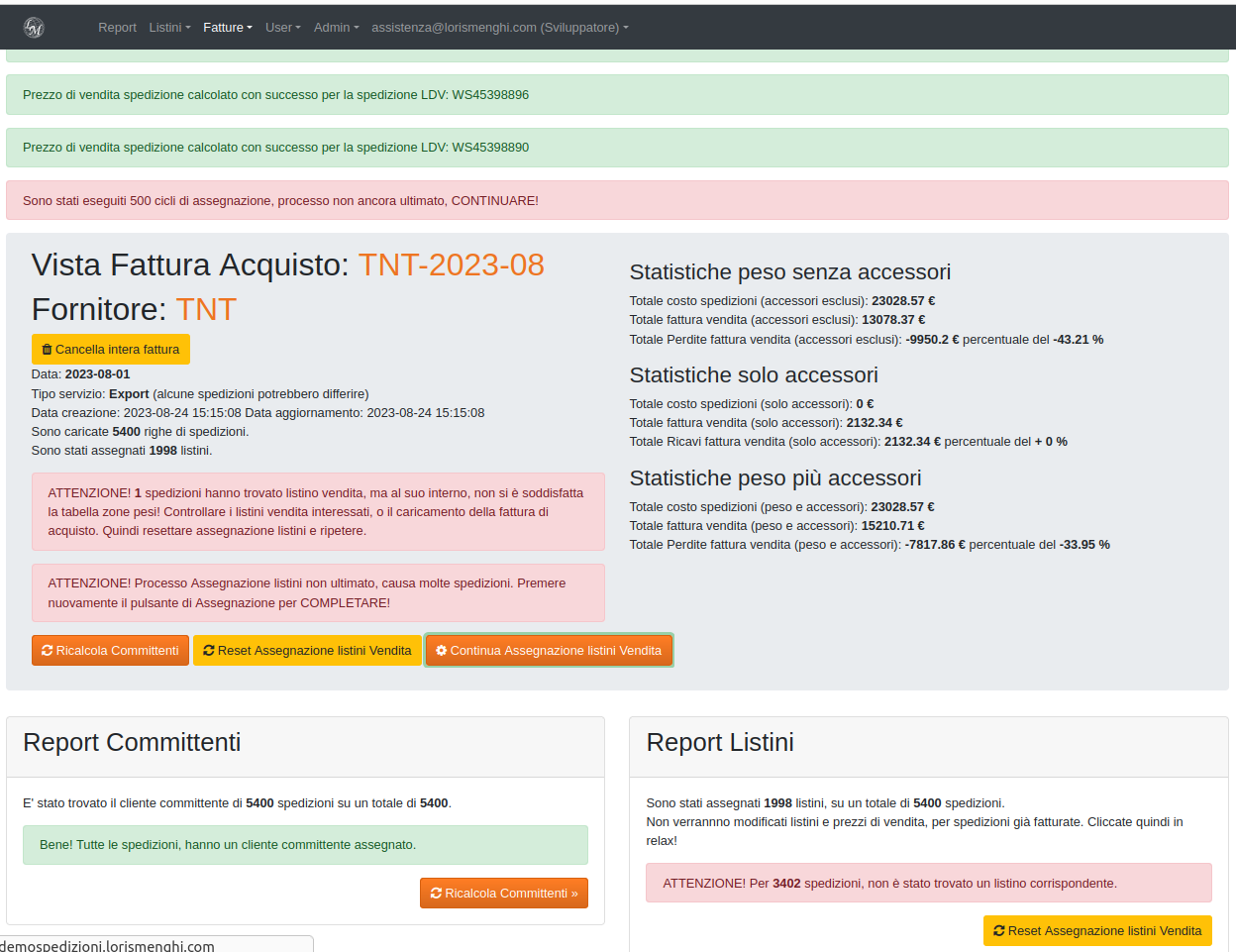Click the 'Processo Assegnazione listini non ultimato' warning
The width and height of the screenshot is (1236, 952).
(x=318, y=593)
